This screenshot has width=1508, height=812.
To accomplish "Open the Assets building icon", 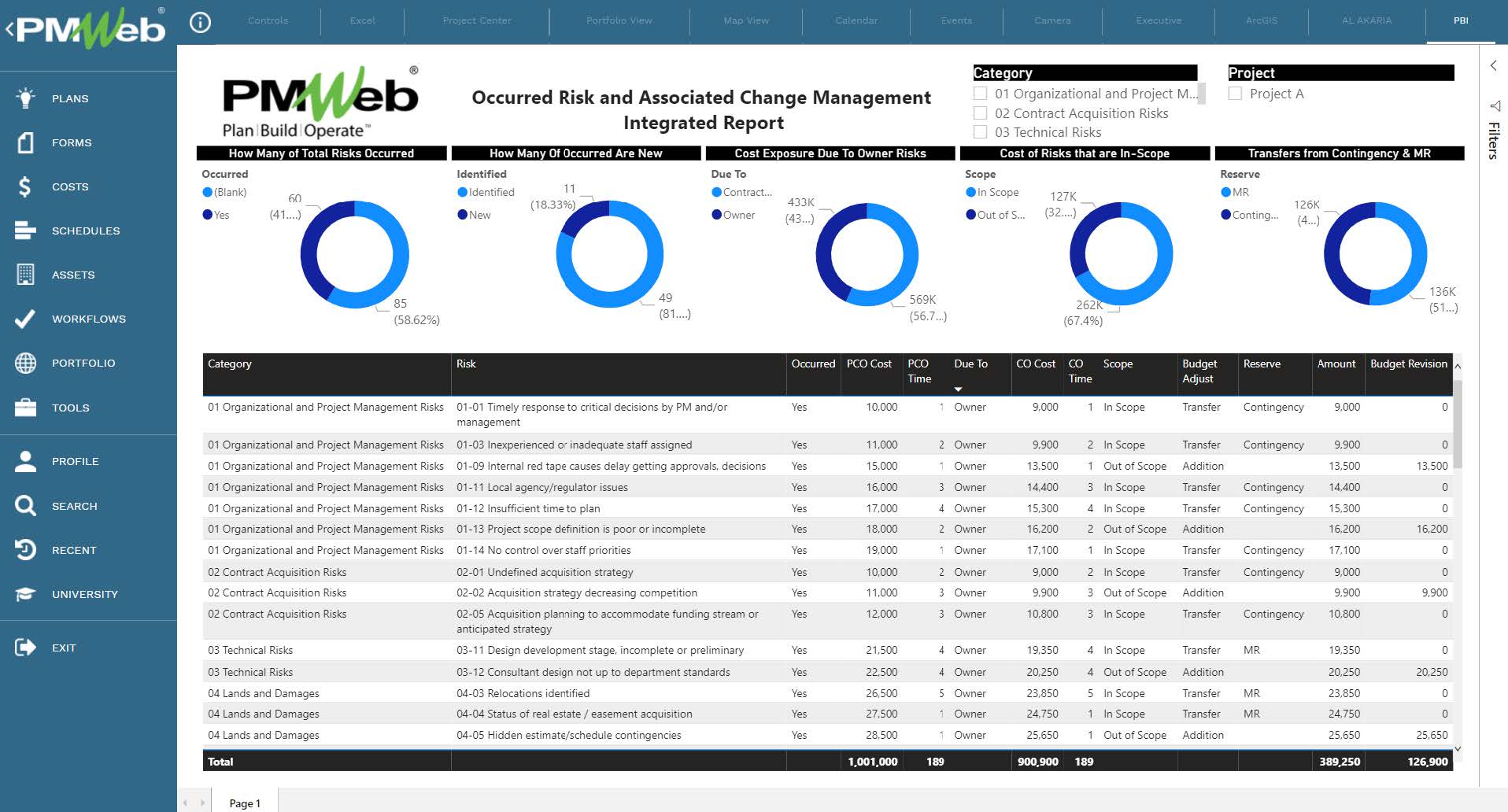I will tap(25, 275).
